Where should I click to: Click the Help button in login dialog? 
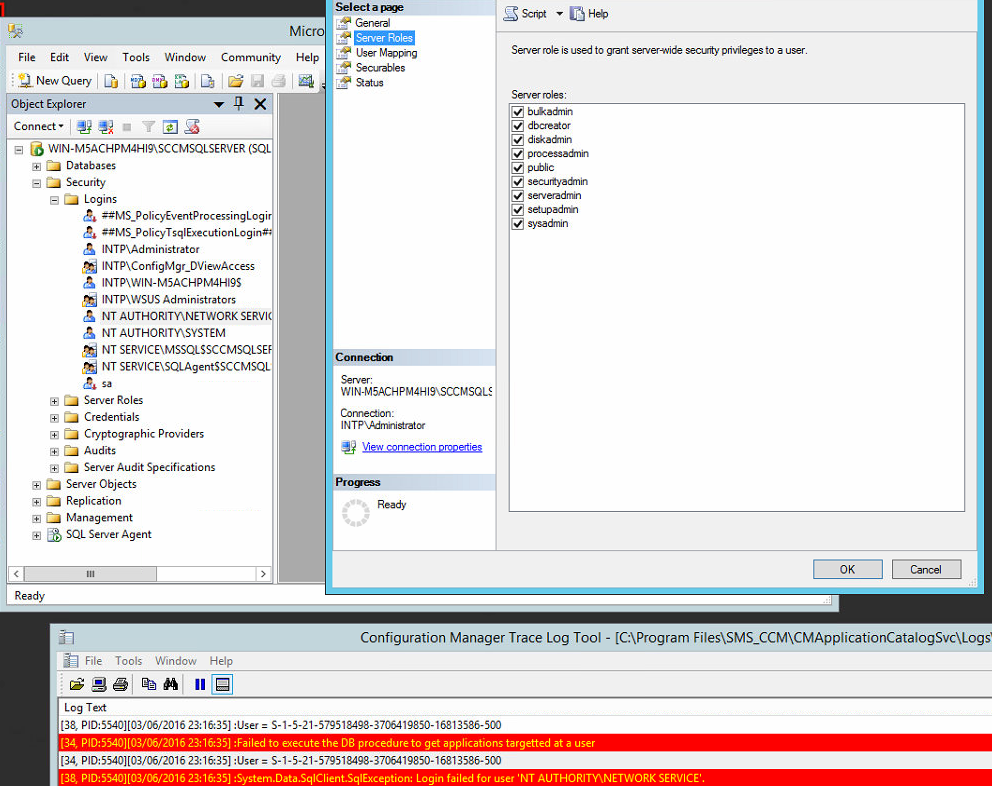[589, 13]
